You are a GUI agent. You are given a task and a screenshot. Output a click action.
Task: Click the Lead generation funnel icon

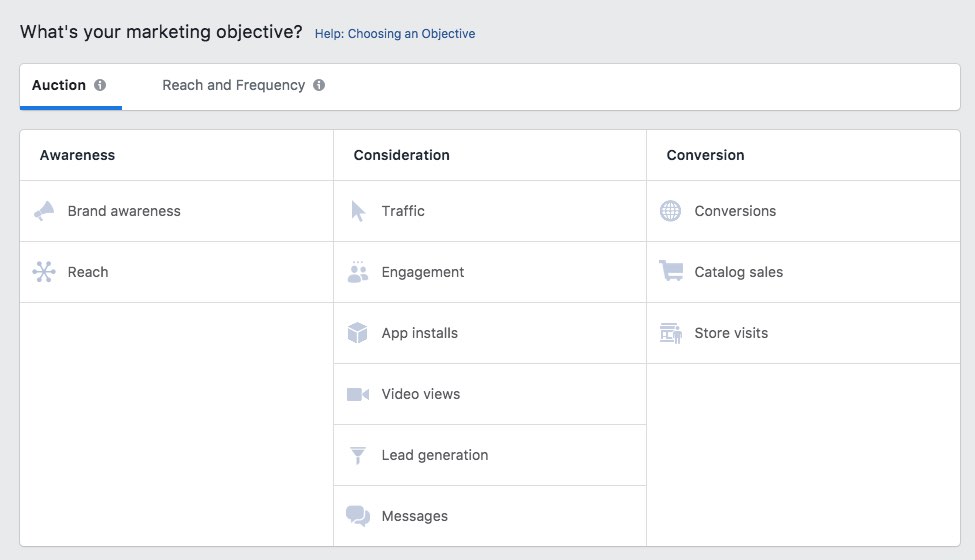pos(358,455)
